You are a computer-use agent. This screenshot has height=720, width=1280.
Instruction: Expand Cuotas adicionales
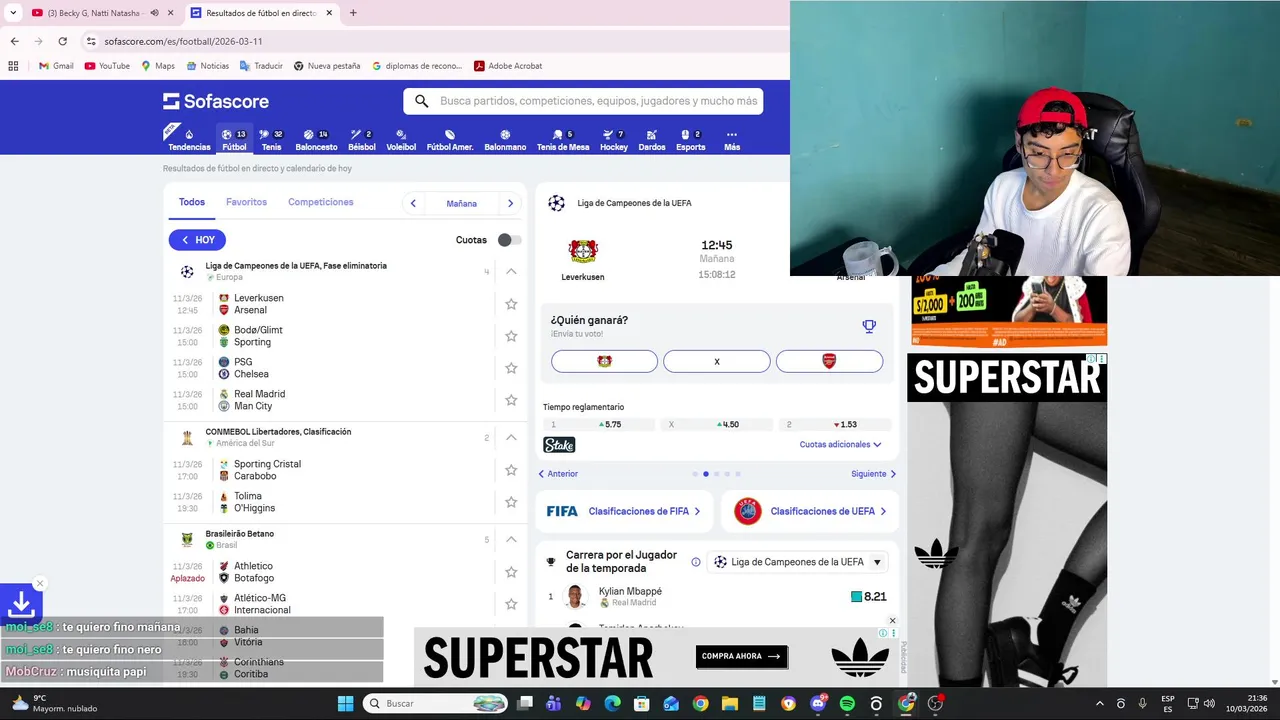coord(840,444)
